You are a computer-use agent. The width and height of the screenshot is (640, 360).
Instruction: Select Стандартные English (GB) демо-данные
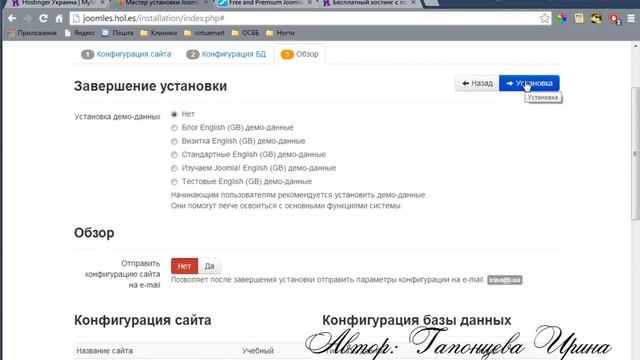(x=174, y=155)
